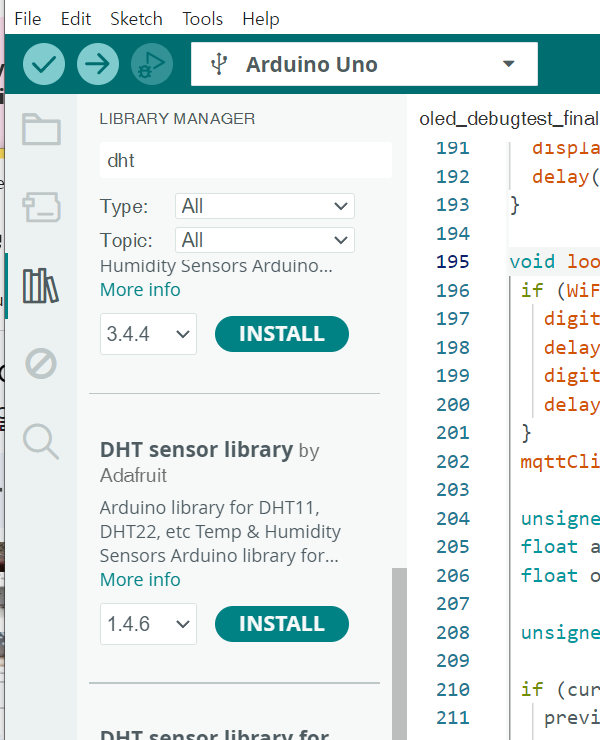
Task: Switch to the oled_debugtest_final tab
Action: [x=509, y=119]
